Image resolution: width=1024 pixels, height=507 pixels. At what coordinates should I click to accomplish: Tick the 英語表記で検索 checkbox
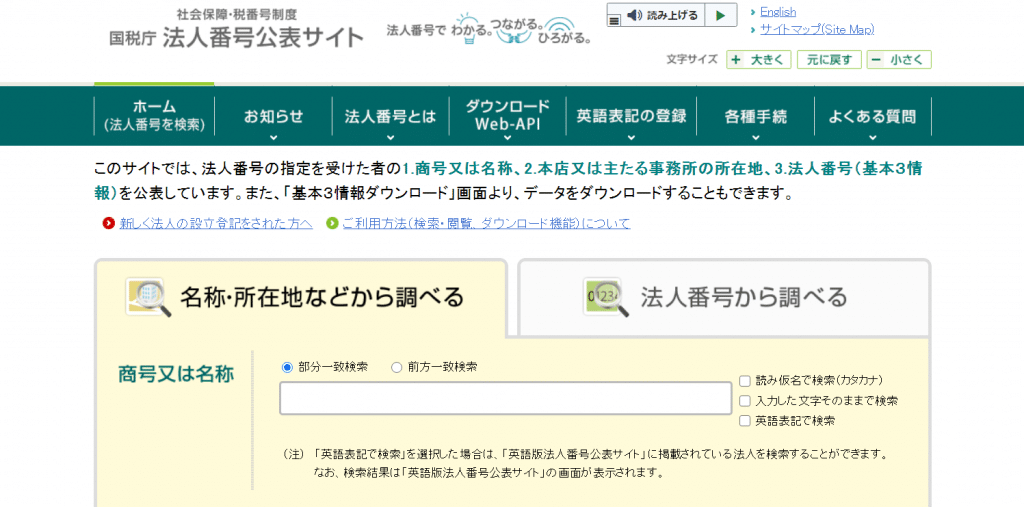(x=745, y=421)
